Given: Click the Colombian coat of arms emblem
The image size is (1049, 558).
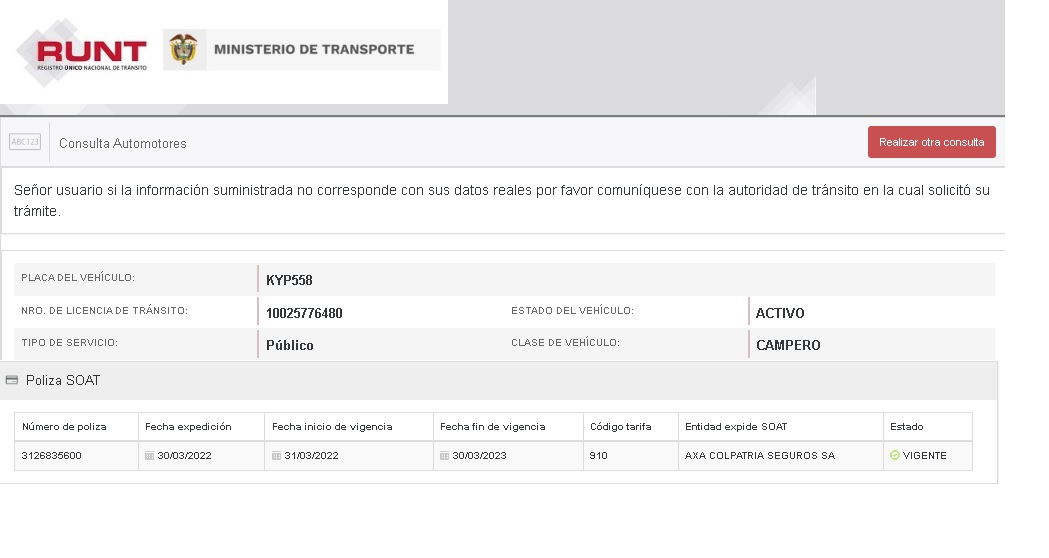Looking at the screenshot, I should [183, 49].
